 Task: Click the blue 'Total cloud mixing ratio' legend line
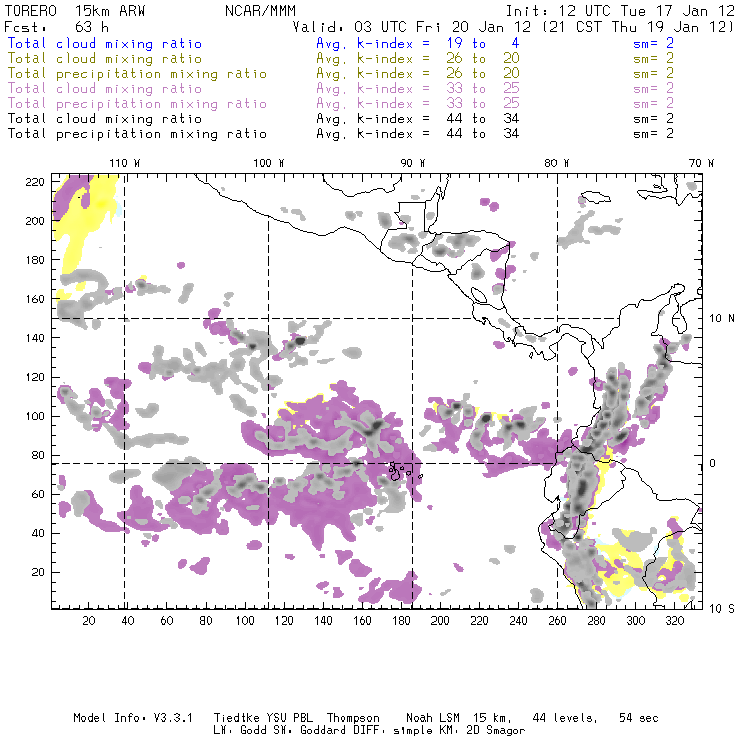[x=105, y=43]
